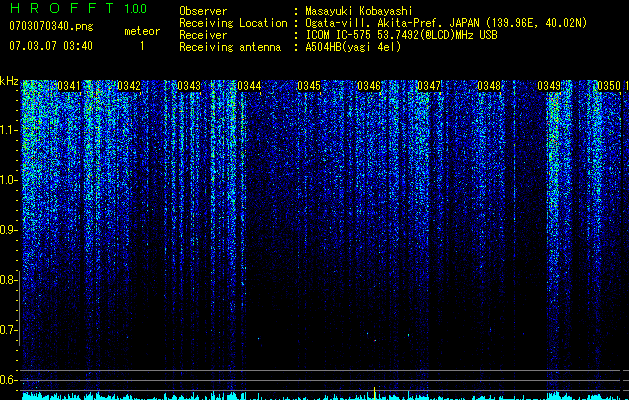Click the 0347 time marker
Image resolution: width=629 pixels, height=400 pixels.
(x=429, y=86)
